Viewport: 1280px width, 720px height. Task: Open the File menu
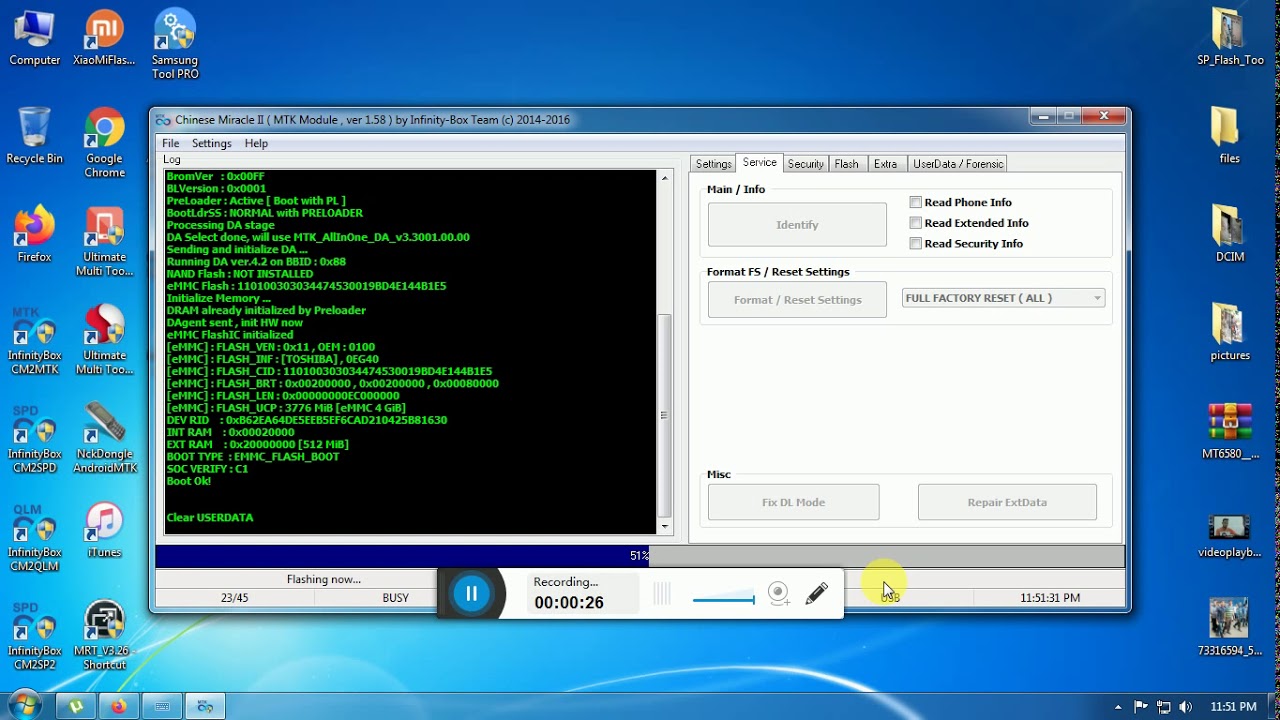(171, 143)
